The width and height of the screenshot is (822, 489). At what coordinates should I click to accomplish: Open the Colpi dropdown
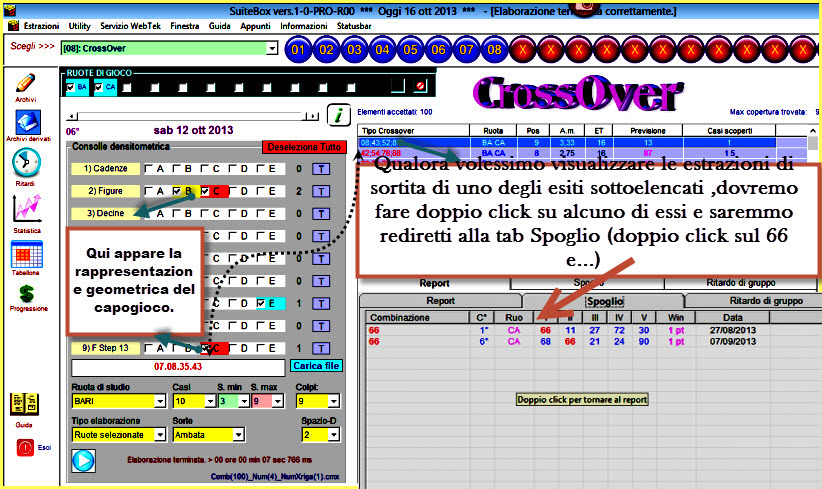click(333, 401)
